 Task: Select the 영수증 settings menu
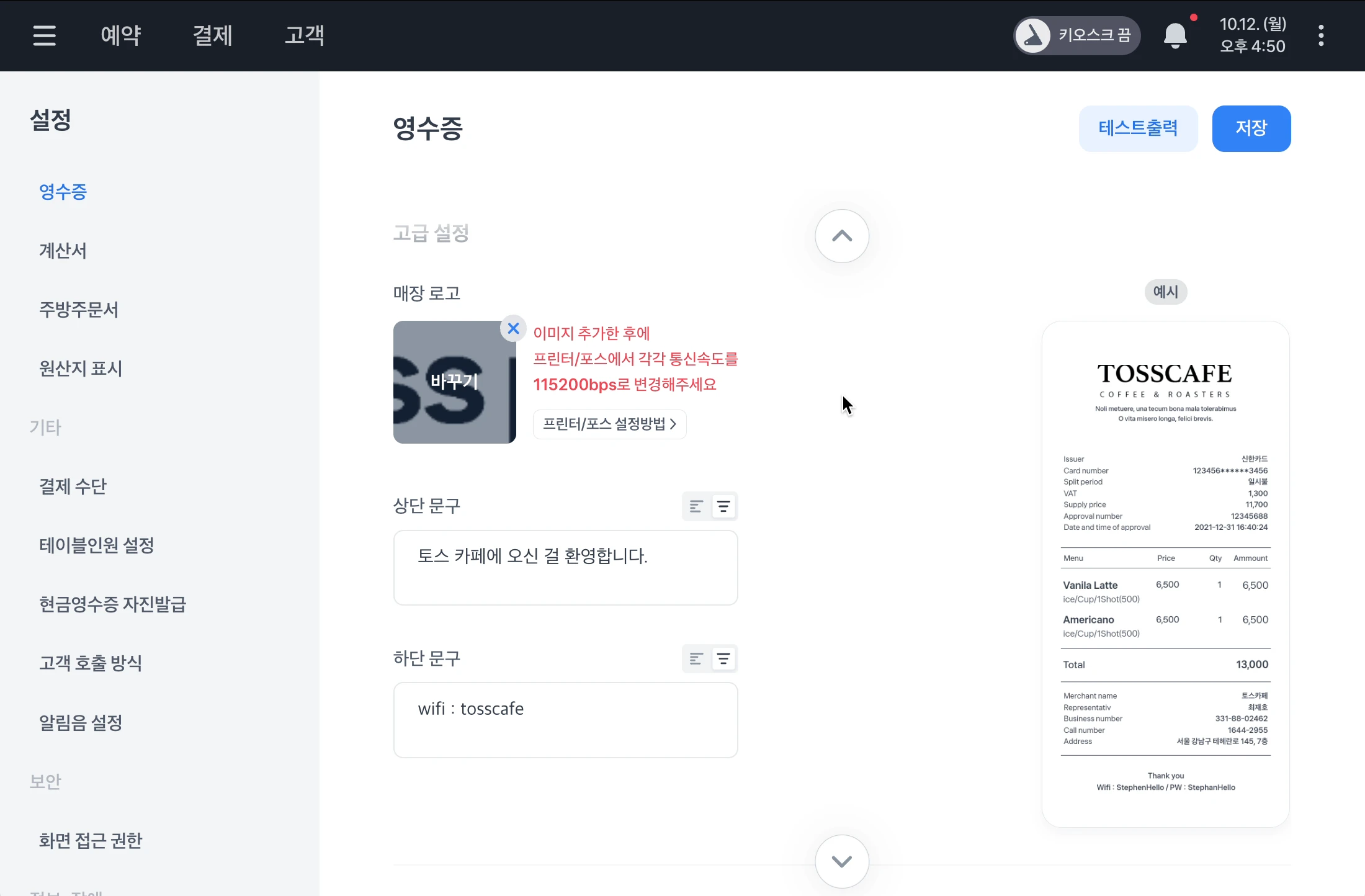tap(63, 191)
